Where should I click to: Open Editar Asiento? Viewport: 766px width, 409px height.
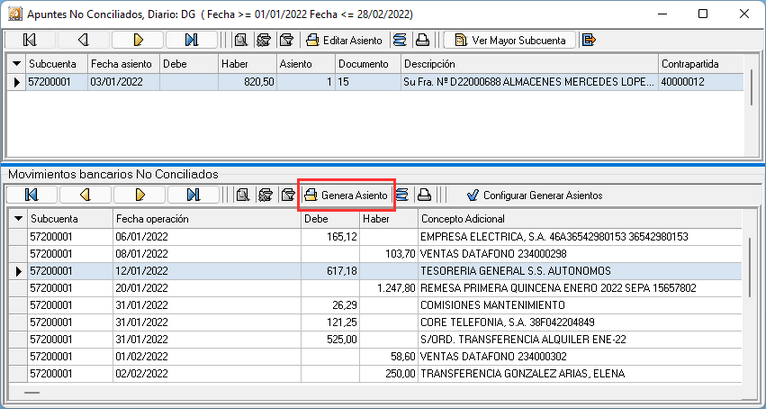pyautogui.click(x=345, y=40)
